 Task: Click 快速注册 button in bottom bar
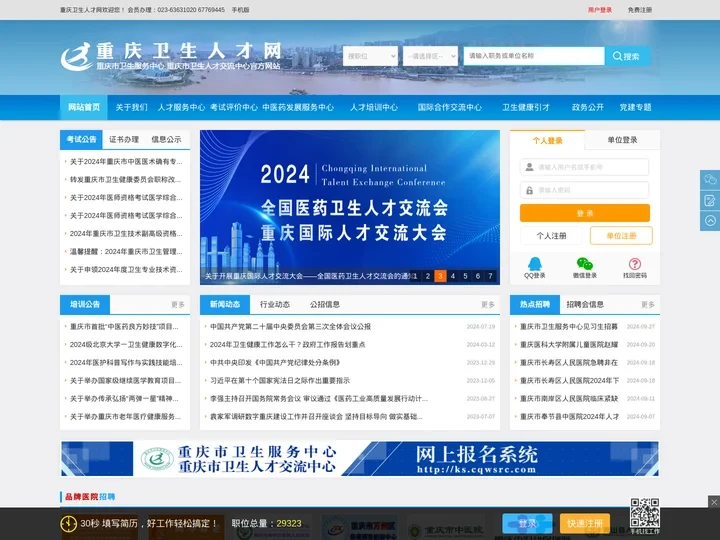pyautogui.click(x=585, y=523)
